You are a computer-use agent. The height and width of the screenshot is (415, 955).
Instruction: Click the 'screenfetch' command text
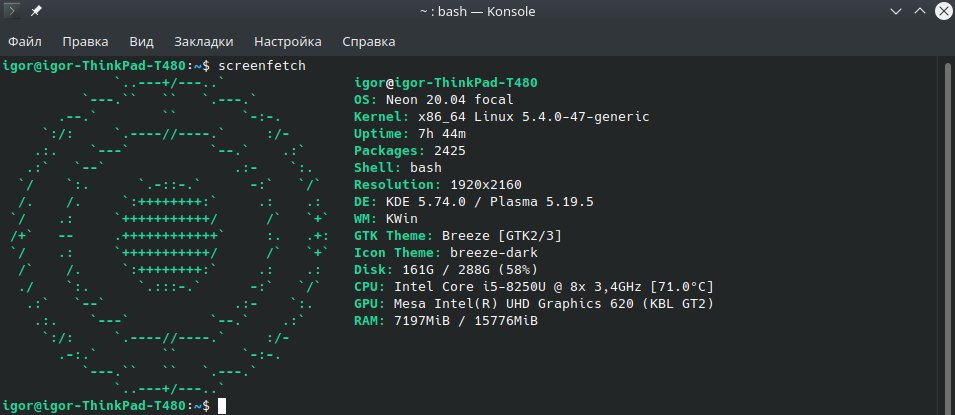pyautogui.click(x=262, y=65)
